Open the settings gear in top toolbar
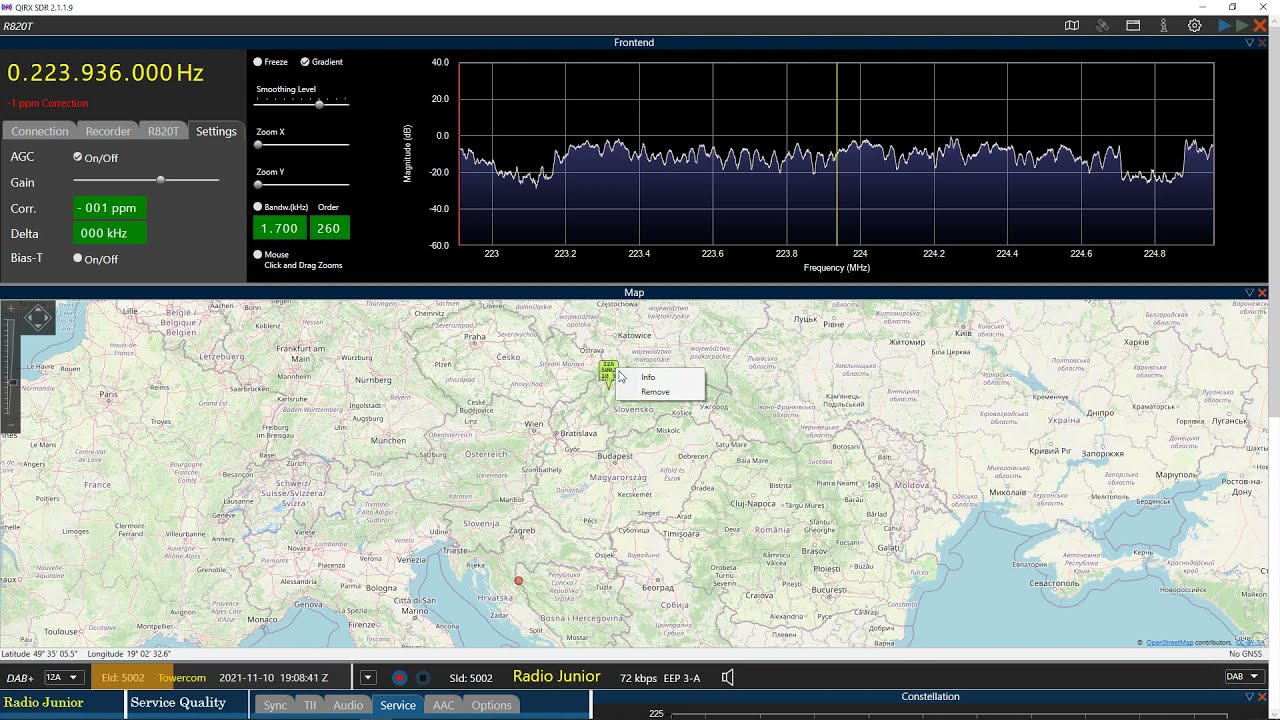 (x=1194, y=26)
